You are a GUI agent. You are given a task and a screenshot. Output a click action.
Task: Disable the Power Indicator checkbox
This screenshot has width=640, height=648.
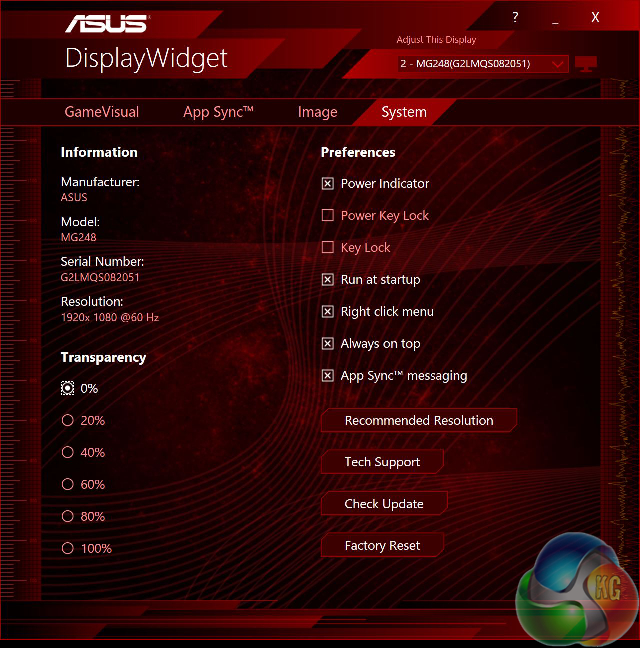(328, 183)
